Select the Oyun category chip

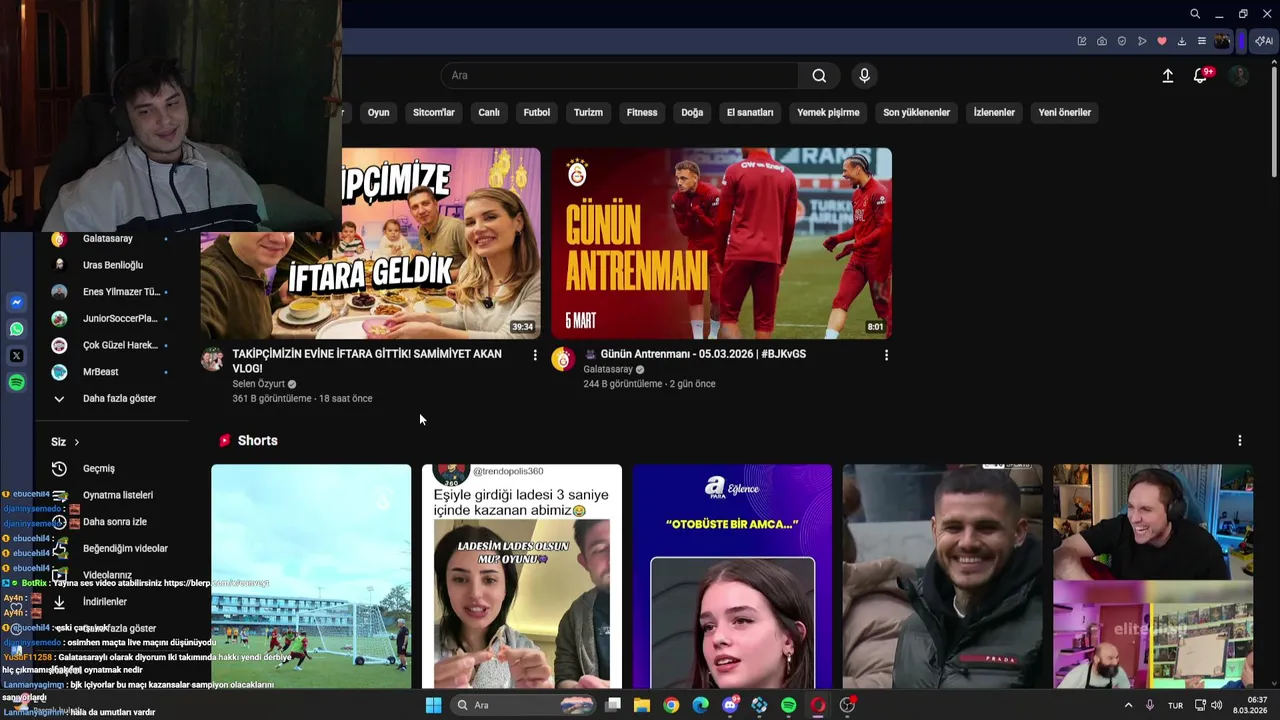[378, 113]
